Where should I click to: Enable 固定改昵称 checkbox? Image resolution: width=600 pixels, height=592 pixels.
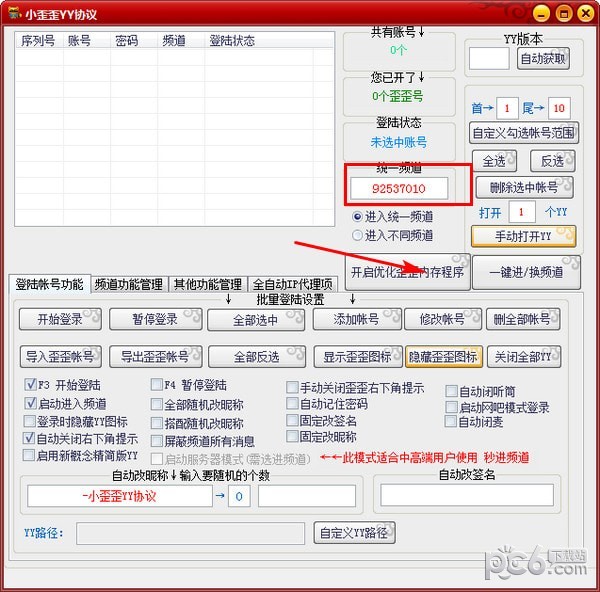click(x=322, y=437)
